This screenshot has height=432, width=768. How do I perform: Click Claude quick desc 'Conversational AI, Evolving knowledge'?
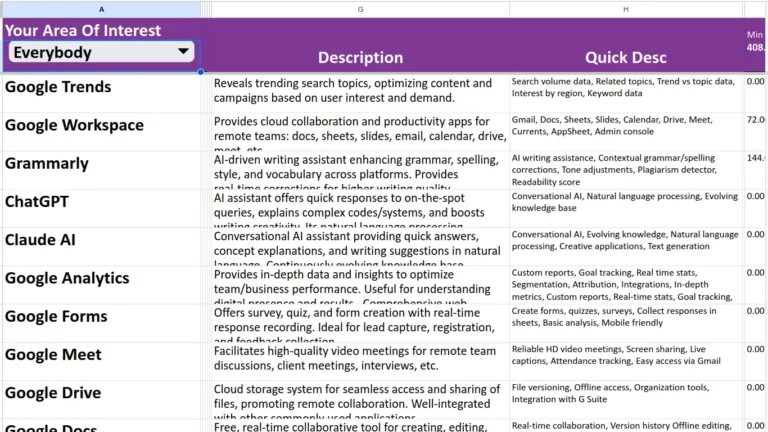tap(626, 246)
